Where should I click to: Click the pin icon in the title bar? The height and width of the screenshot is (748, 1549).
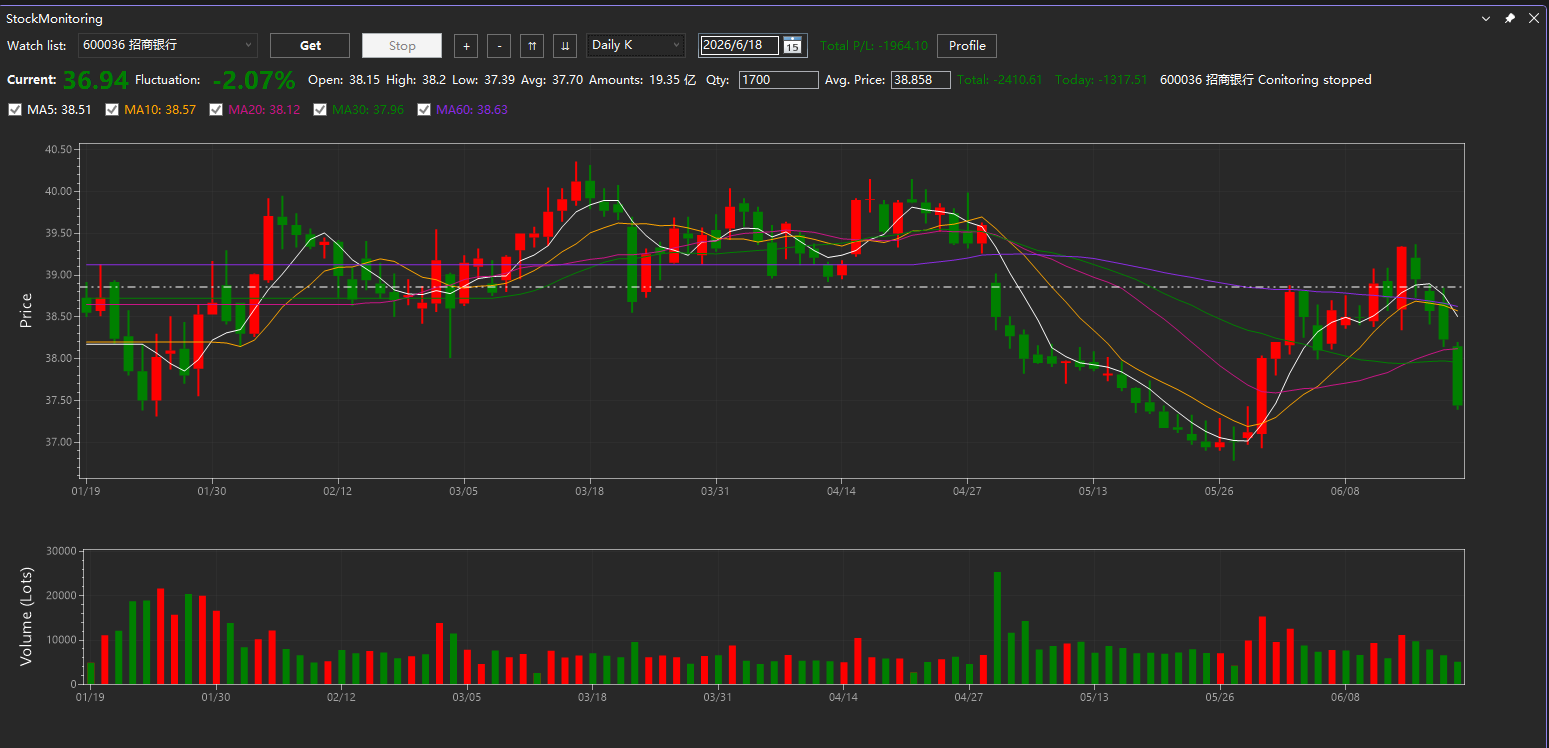click(1510, 18)
